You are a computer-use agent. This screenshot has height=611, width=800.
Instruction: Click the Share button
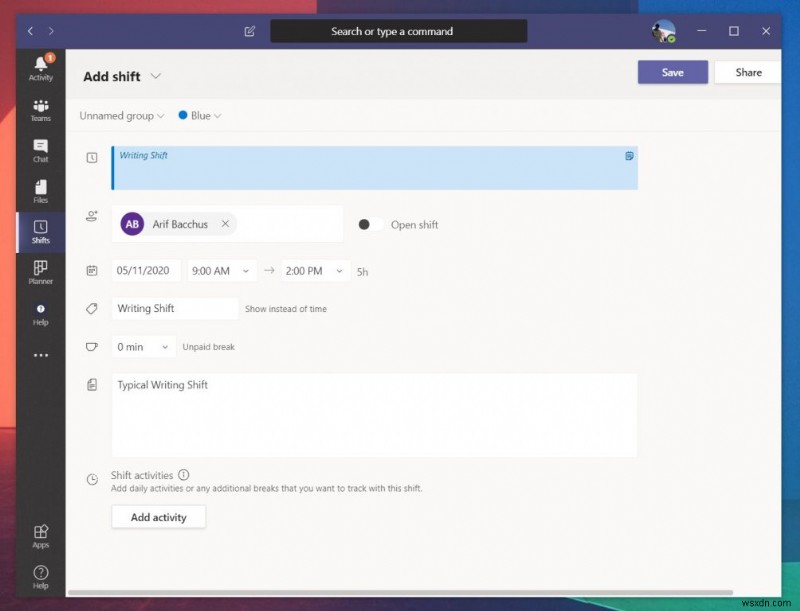point(748,72)
